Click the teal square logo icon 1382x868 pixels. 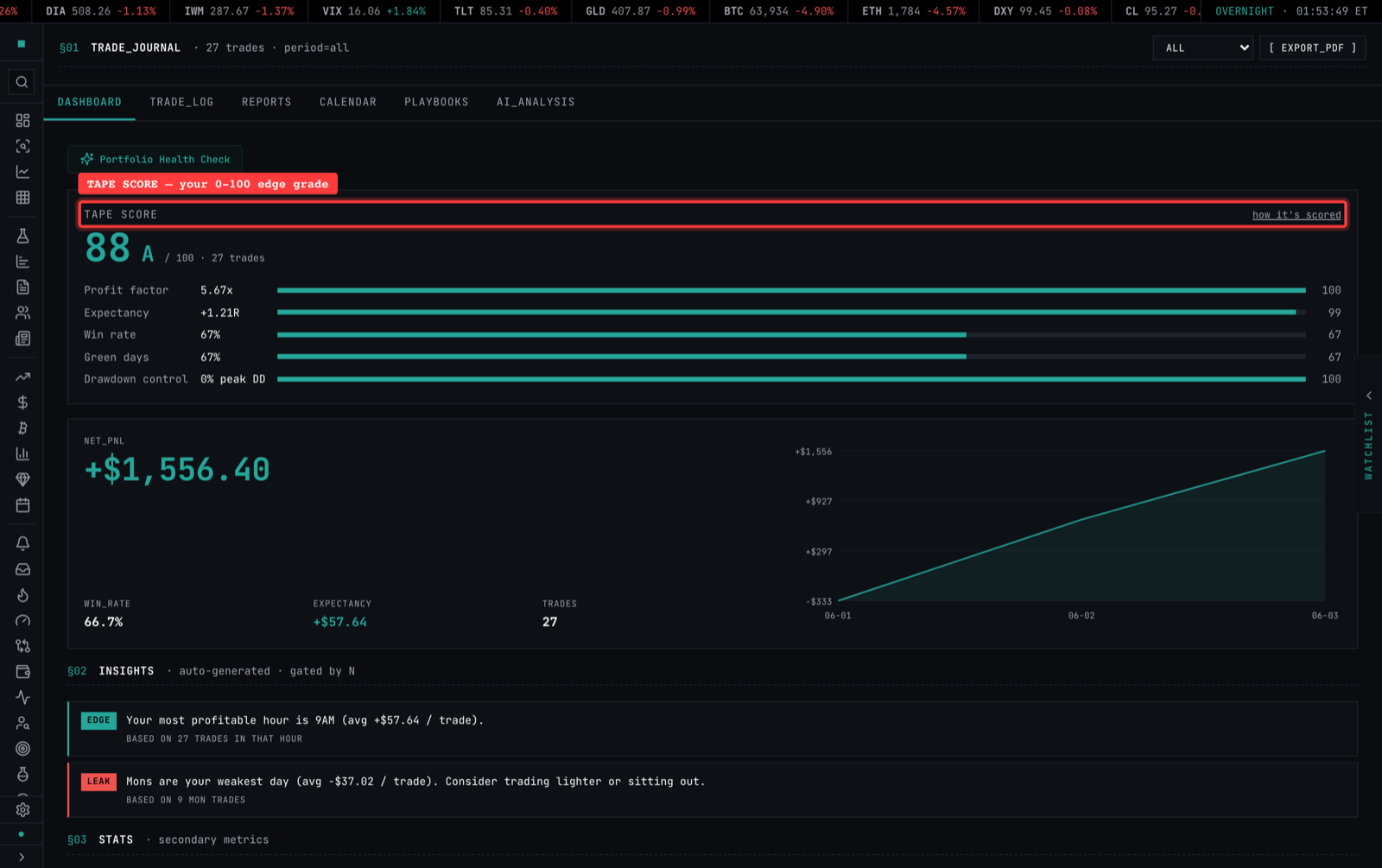click(x=22, y=43)
